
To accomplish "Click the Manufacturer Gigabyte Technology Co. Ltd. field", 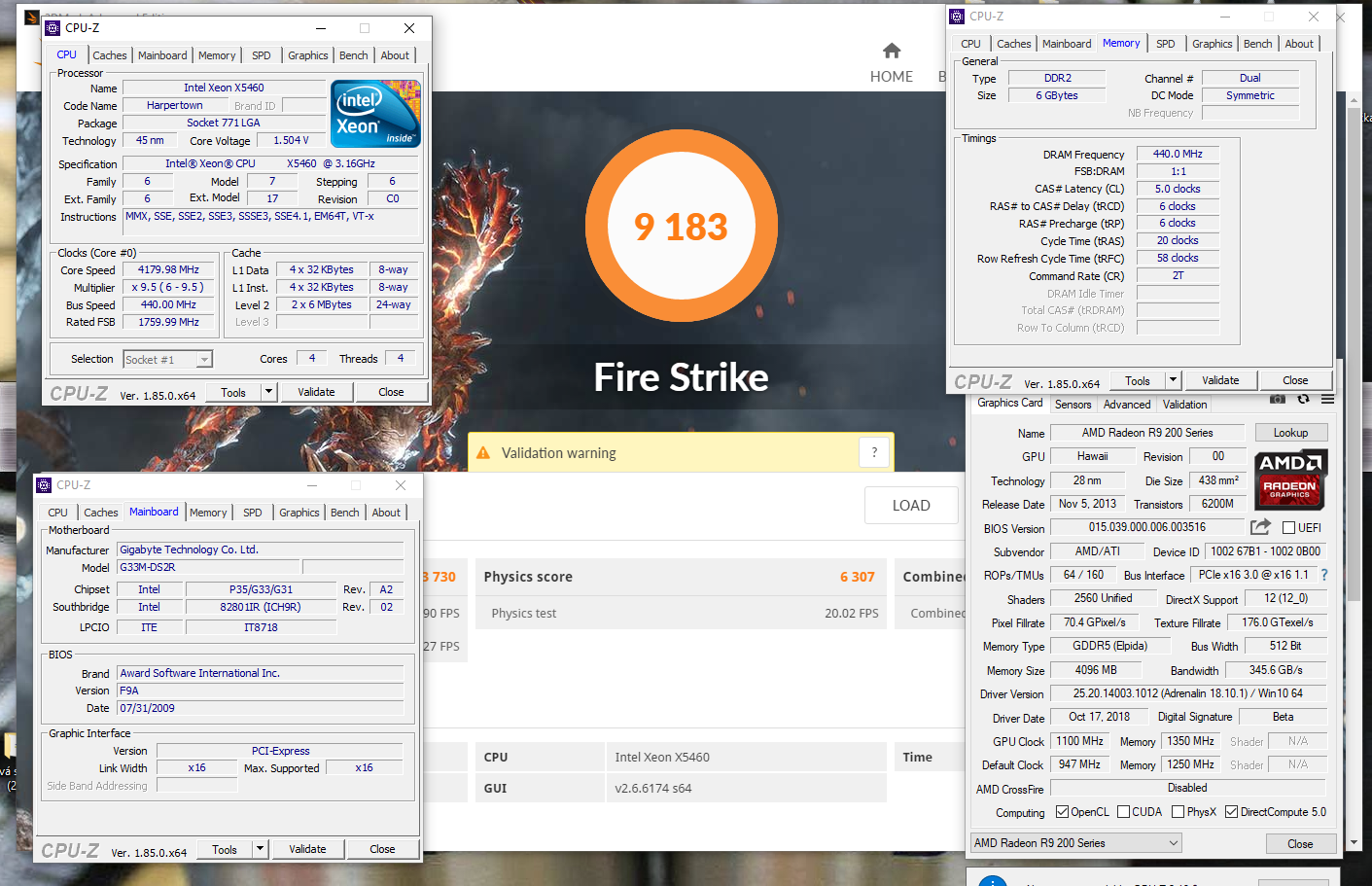I will [260, 549].
